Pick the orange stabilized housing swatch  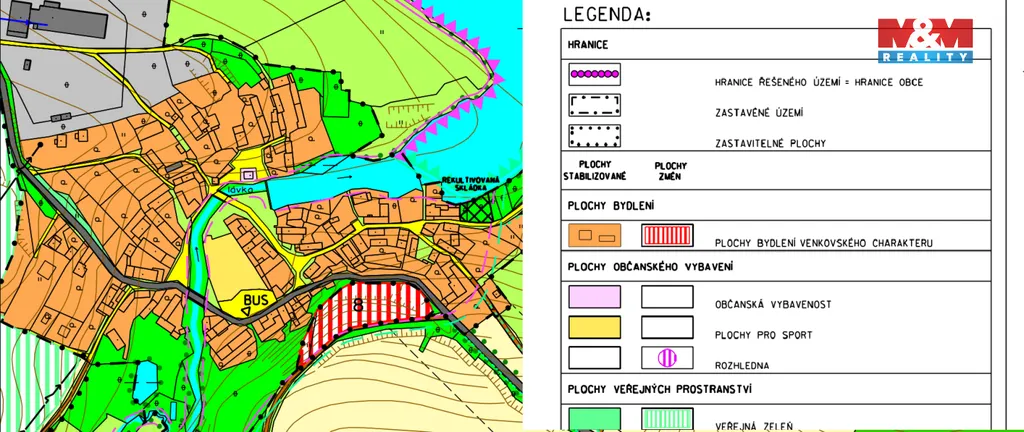pos(594,235)
